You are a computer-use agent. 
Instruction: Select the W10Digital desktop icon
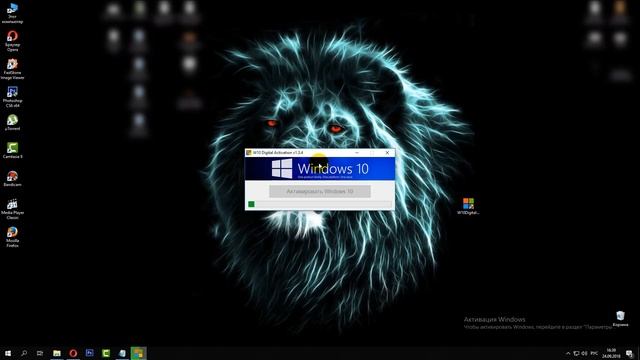tap(468, 206)
